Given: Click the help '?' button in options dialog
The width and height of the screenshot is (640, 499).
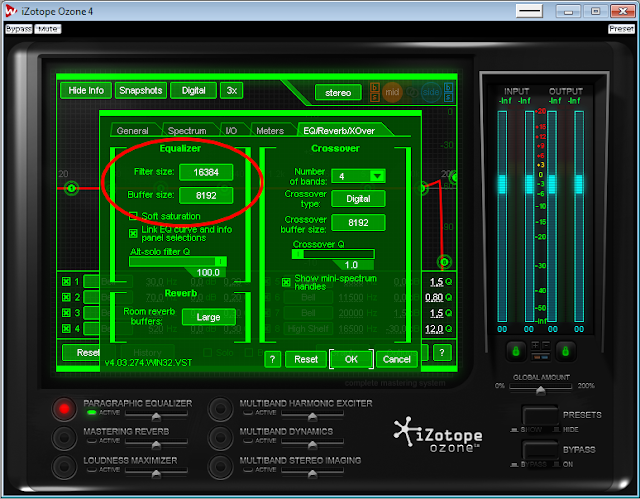Looking at the screenshot, I should [x=273, y=359].
